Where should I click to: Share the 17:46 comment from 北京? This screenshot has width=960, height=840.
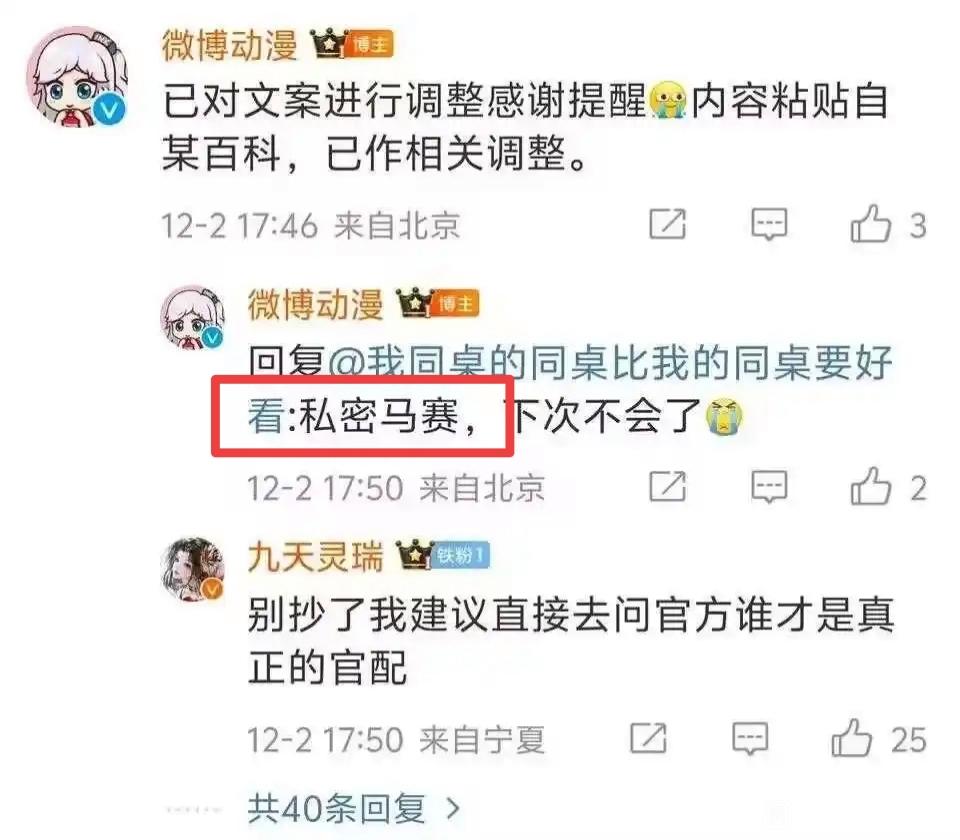[667, 224]
